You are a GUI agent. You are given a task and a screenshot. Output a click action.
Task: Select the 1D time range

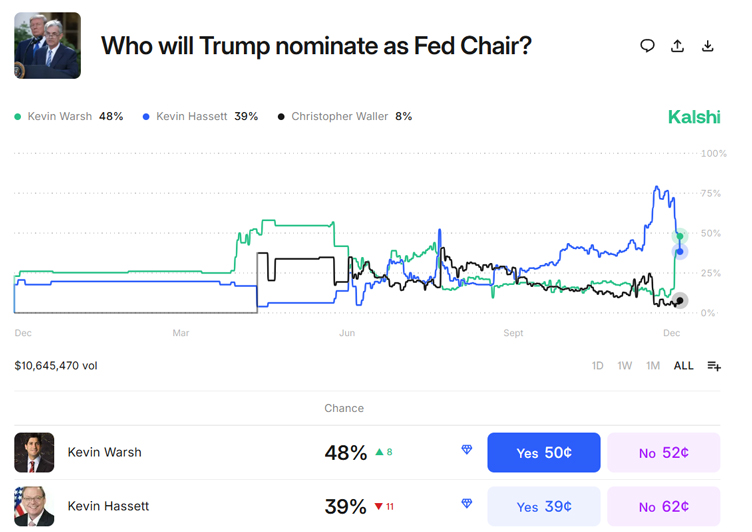pos(598,366)
